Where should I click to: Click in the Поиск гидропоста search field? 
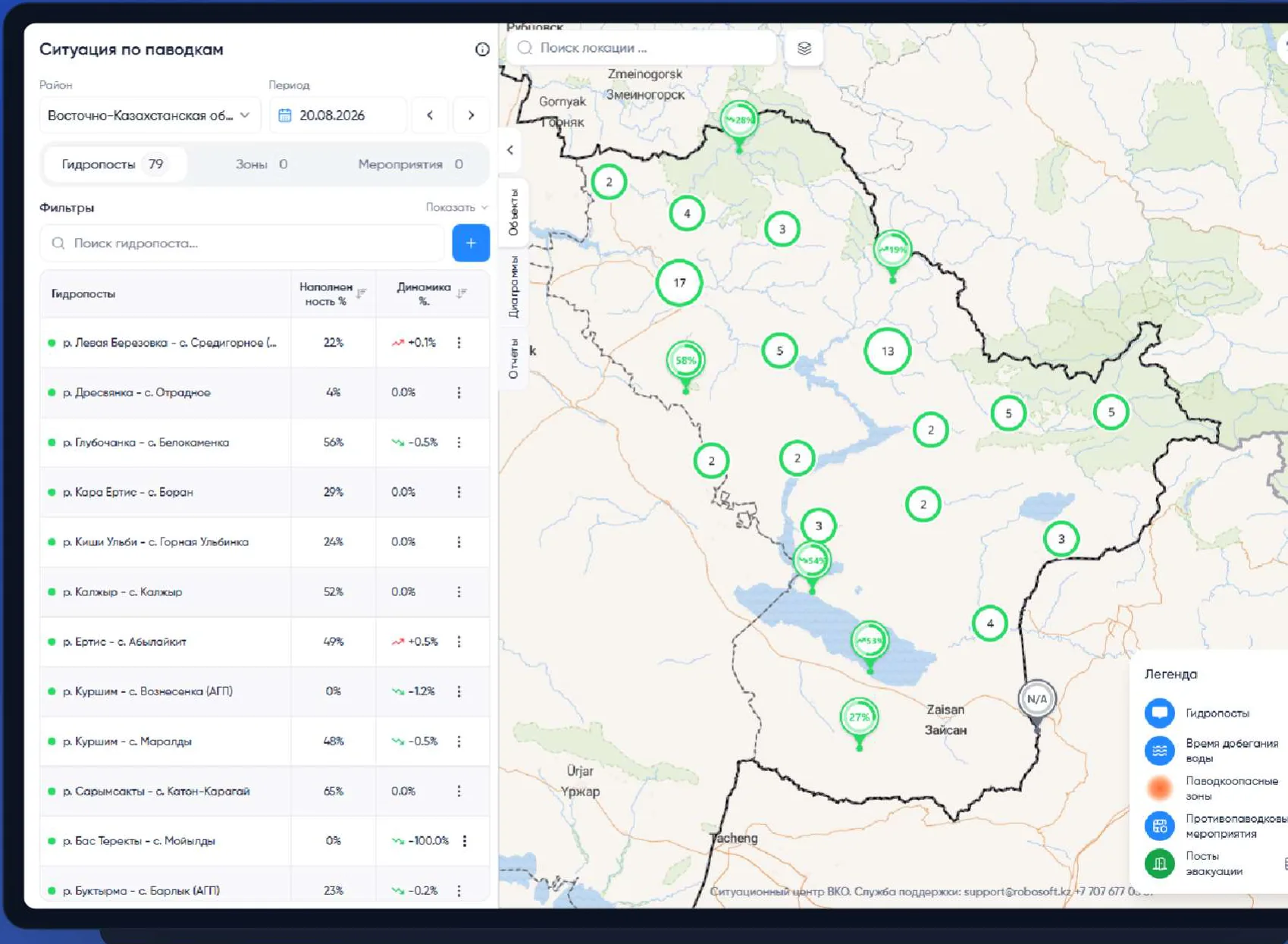pos(243,243)
